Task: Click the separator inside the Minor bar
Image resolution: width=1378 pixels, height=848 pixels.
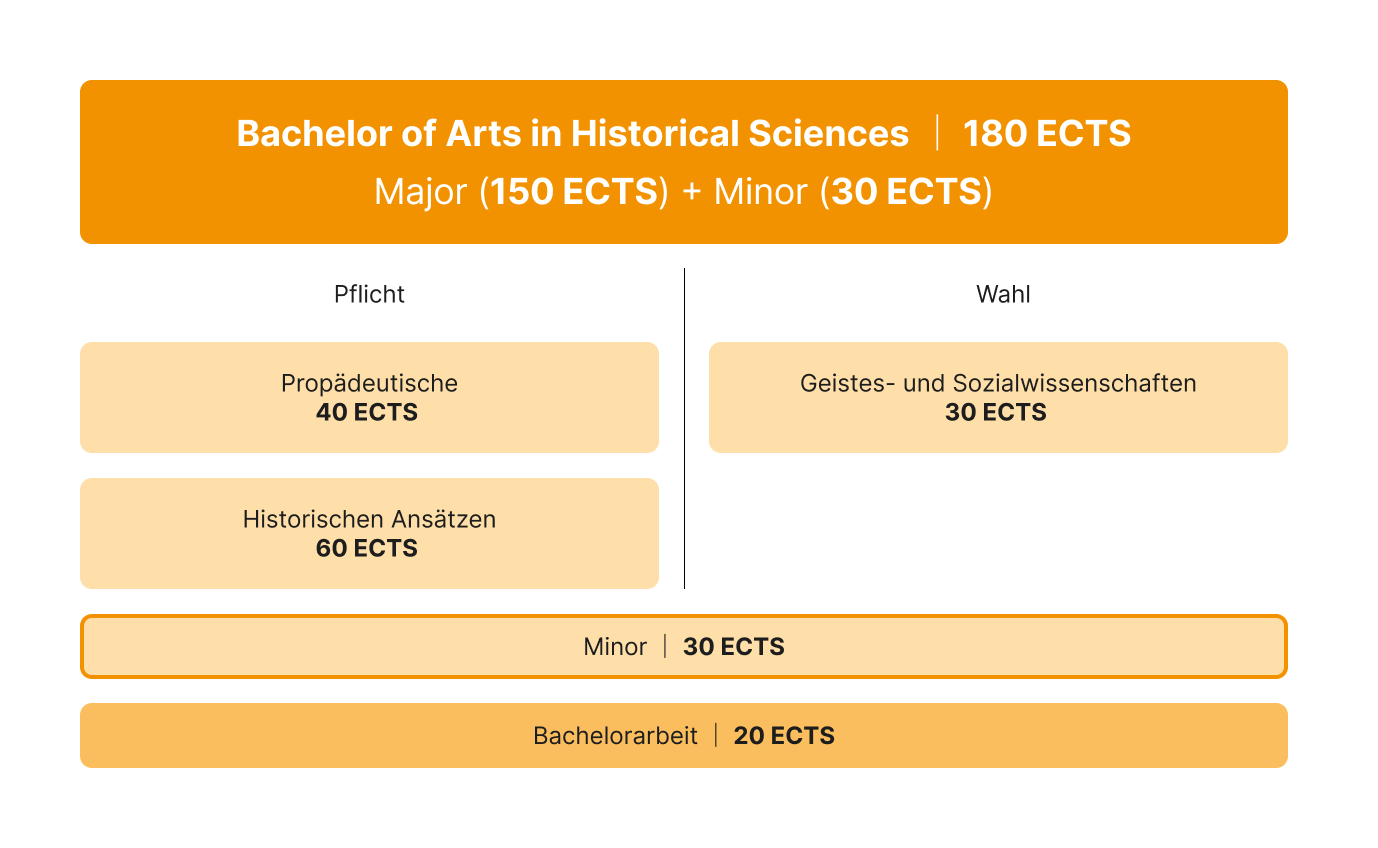Action: coord(665,646)
